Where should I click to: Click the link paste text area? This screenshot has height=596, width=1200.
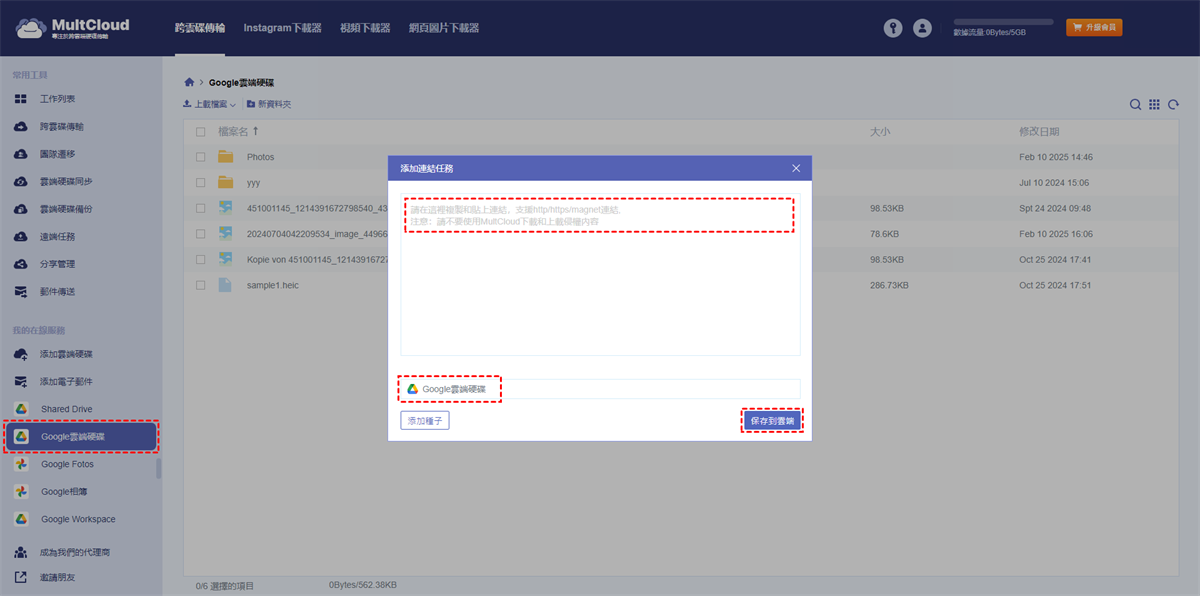tap(600, 275)
